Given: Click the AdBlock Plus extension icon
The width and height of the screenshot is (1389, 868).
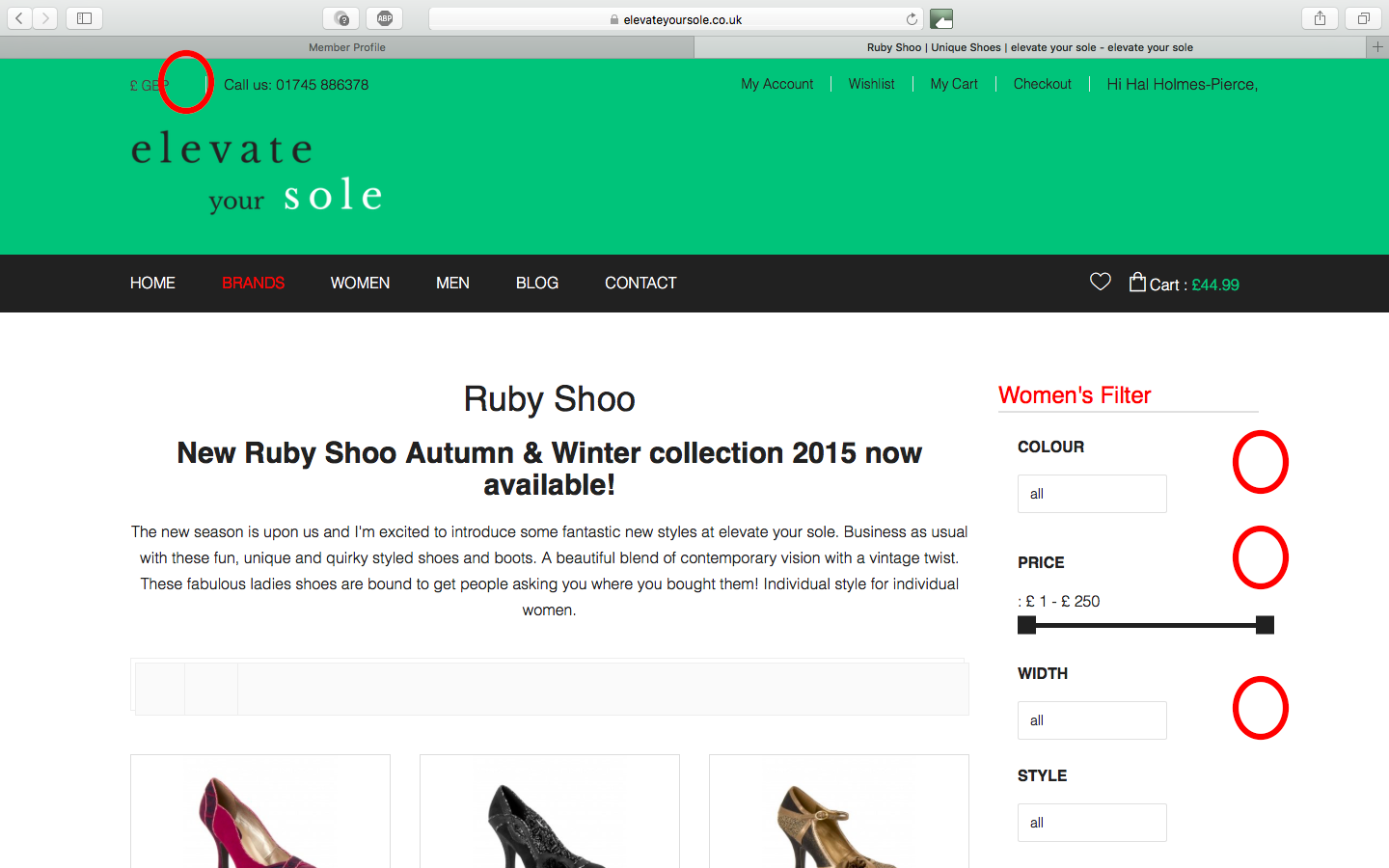Looking at the screenshot, I should click(385, 18).
